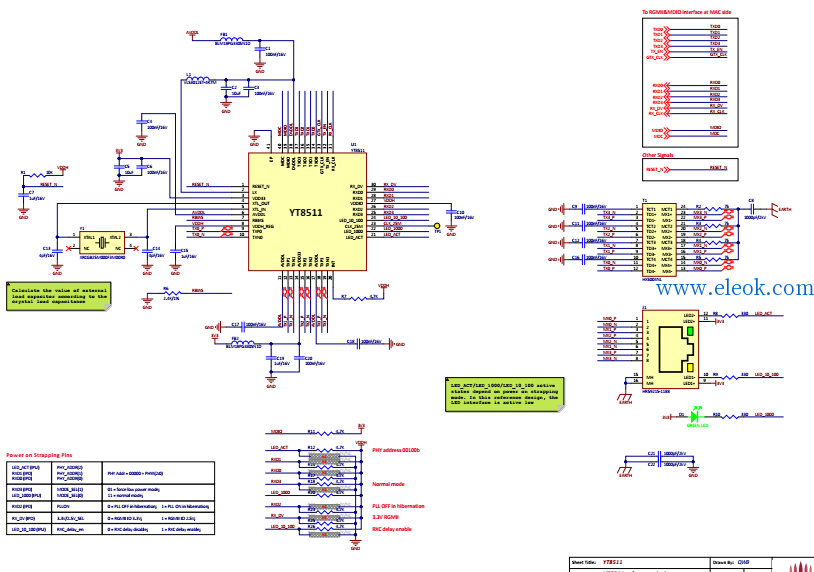
Task: Open the crystal load capacitor note
Action: pyautogui.click(x=59, y=296)
